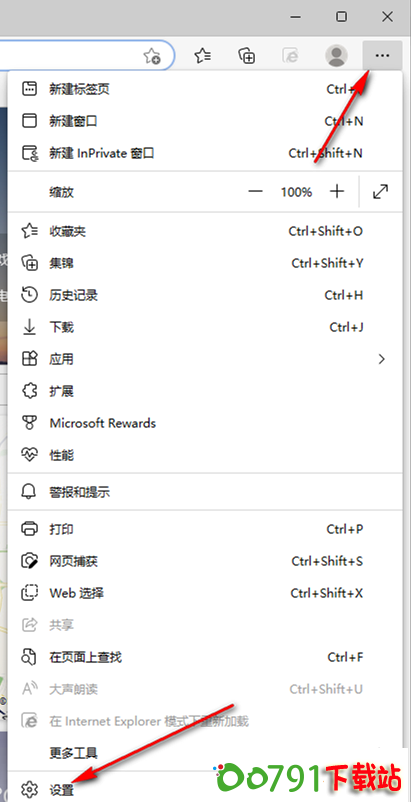The image size is (411, 802).
Task: Click 在页面上查找 menu item
Action: pyautogui.click(x=206, y=657)
